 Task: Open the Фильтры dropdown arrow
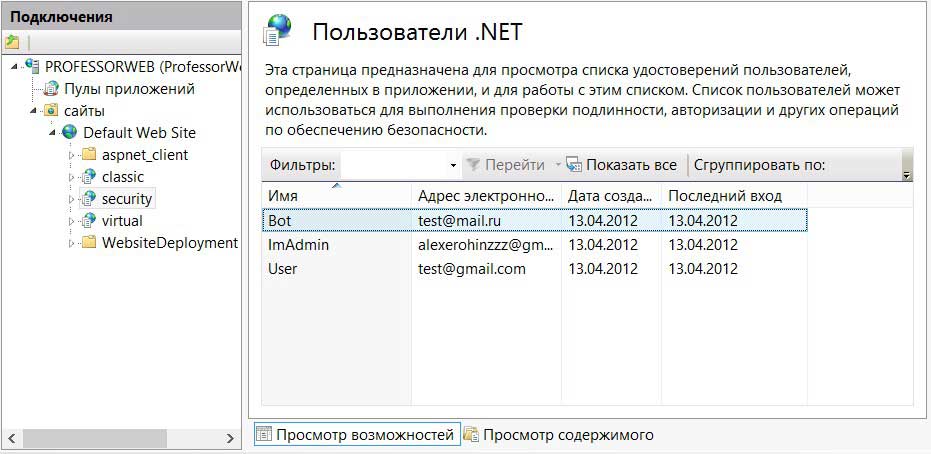454,166
